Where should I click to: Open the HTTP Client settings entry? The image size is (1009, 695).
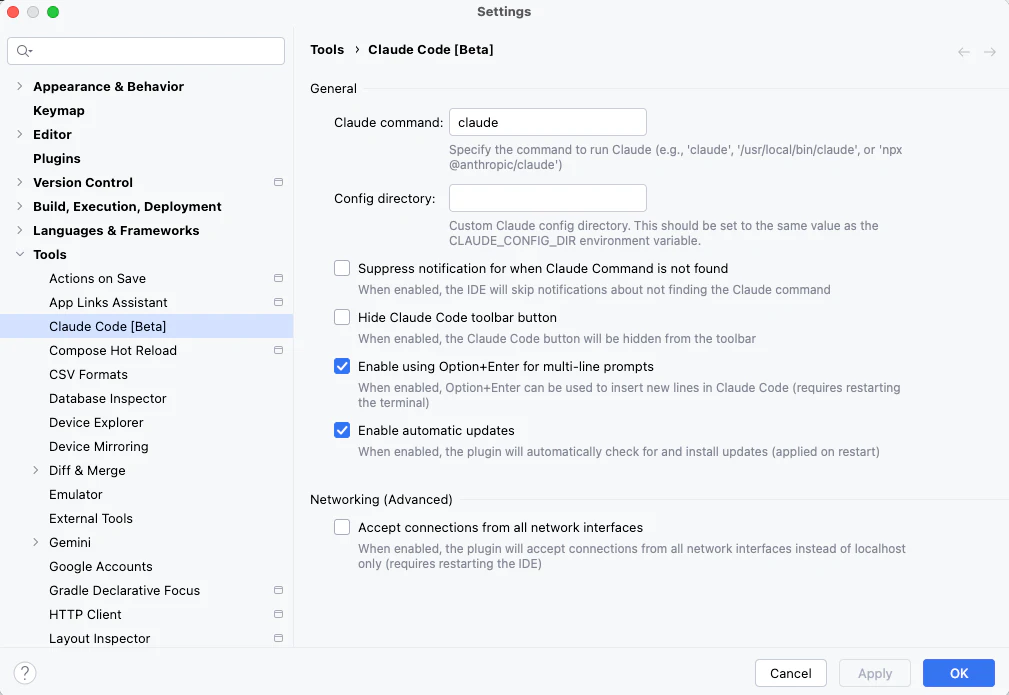coord(85,614)
